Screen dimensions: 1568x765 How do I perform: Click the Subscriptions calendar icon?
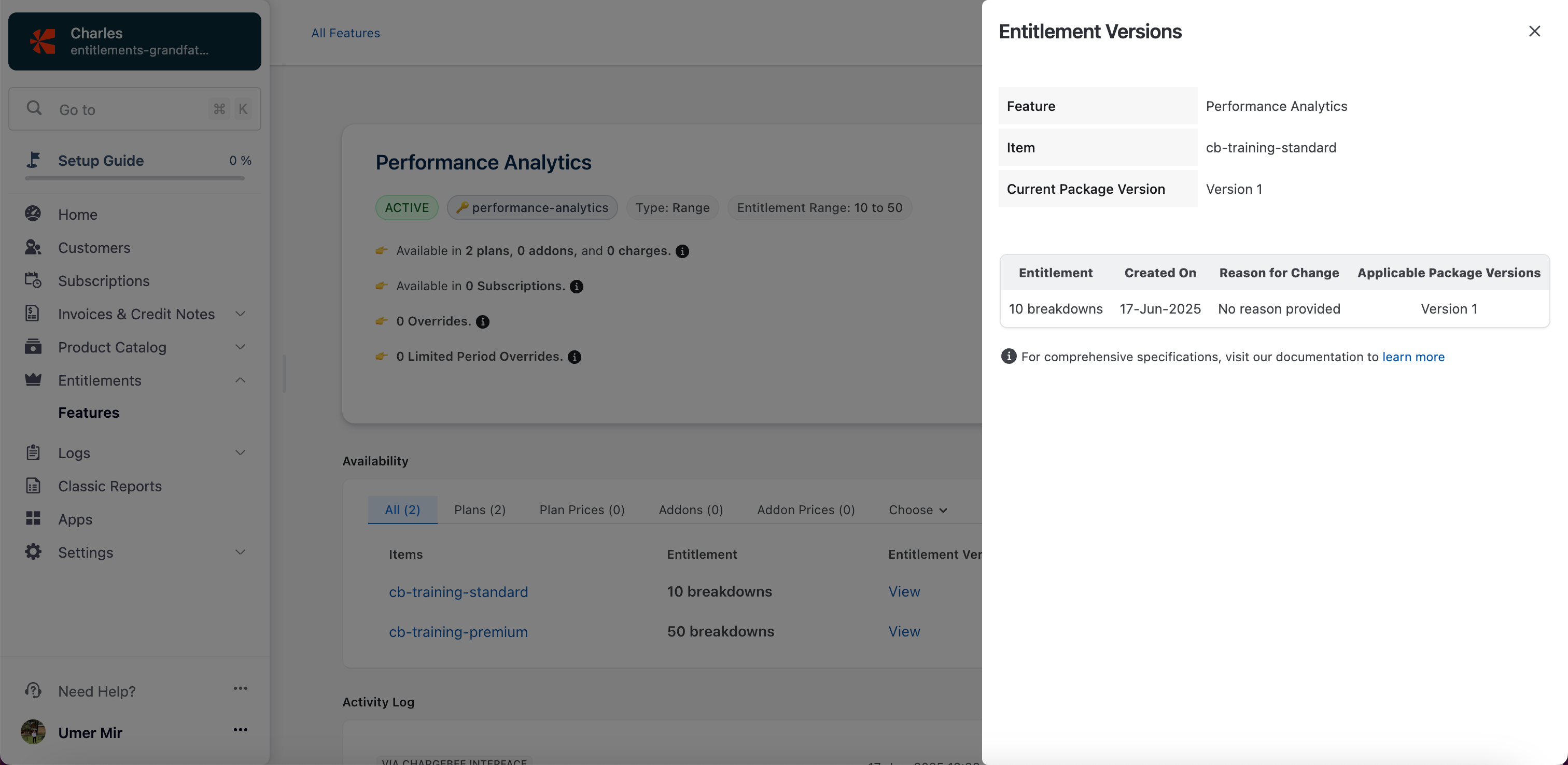(33, 280)
